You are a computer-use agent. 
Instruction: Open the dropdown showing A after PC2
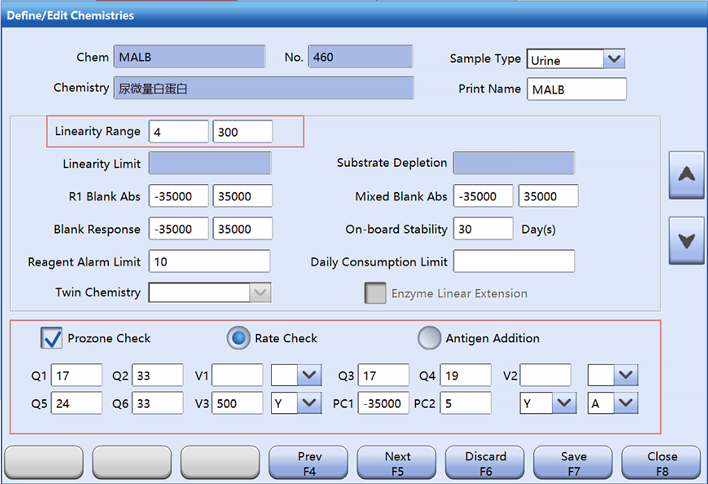tap(625, 403)
